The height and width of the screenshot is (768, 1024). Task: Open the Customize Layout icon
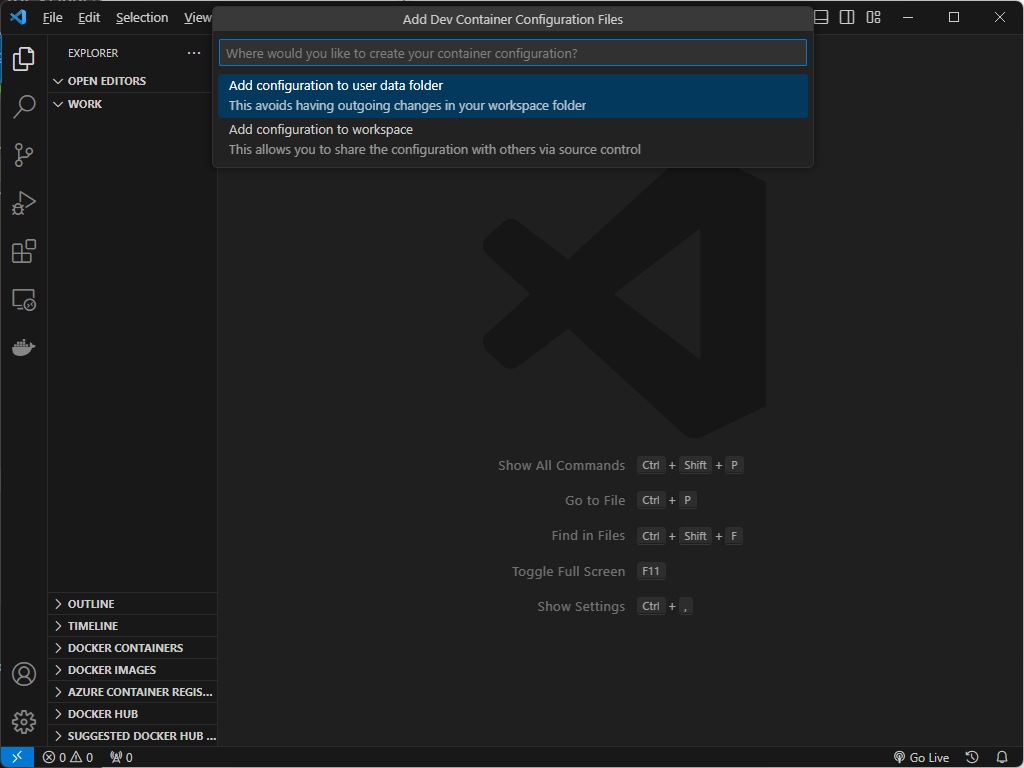pyautogui.click(x=874, y=18)
